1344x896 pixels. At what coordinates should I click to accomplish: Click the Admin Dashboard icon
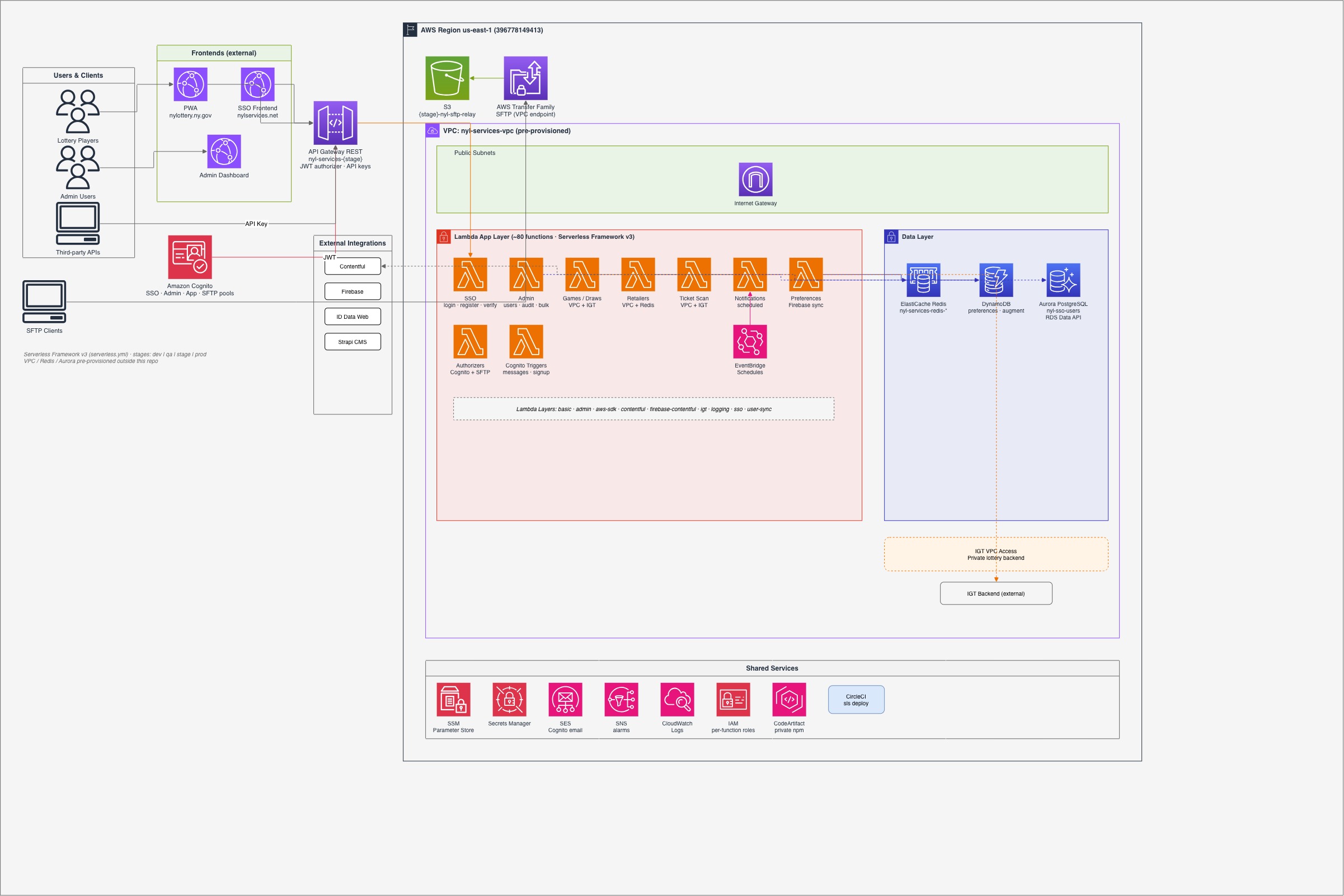coord(224,152)
